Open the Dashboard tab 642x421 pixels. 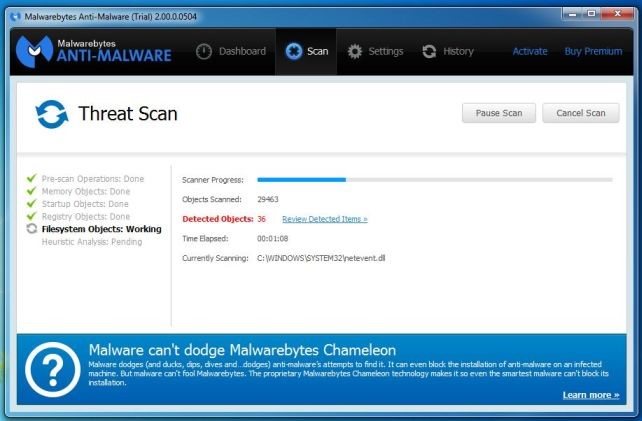[231, 52]
